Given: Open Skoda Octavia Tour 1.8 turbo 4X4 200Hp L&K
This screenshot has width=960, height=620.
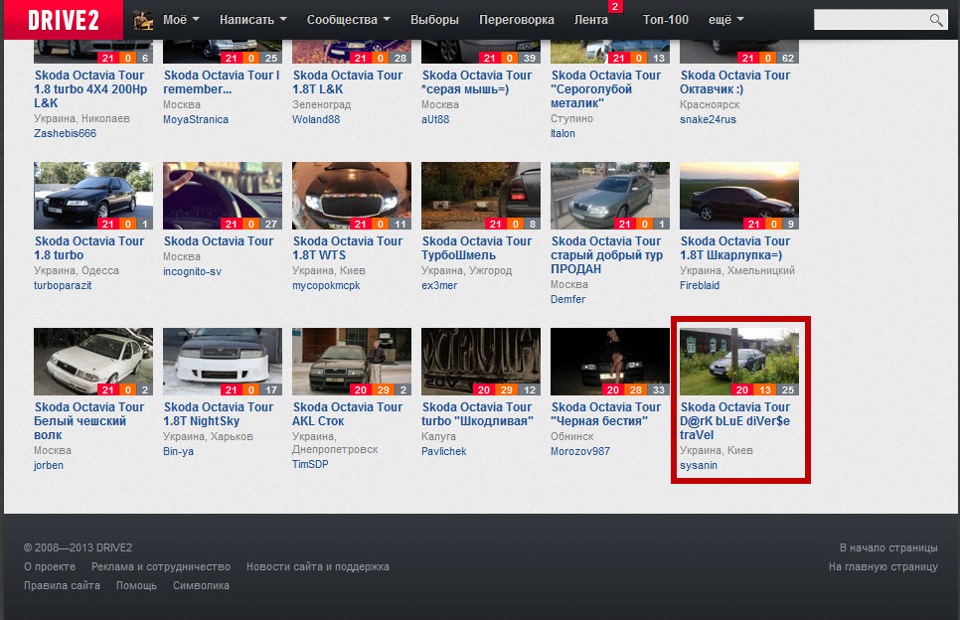Looking at the screenshot, I should (x=91, y=89).
